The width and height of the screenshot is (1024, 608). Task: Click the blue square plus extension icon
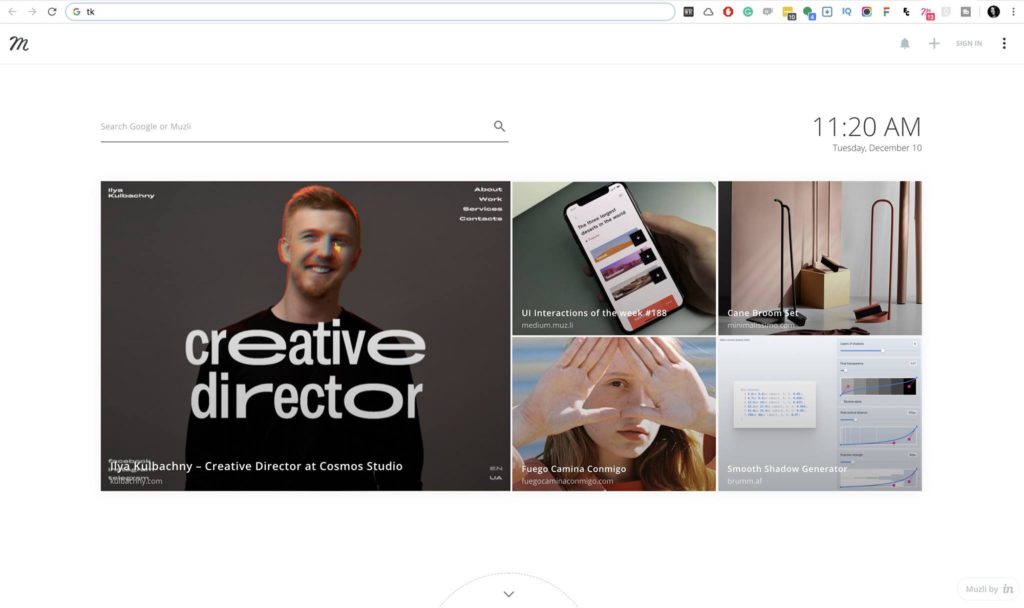(827, 12)
